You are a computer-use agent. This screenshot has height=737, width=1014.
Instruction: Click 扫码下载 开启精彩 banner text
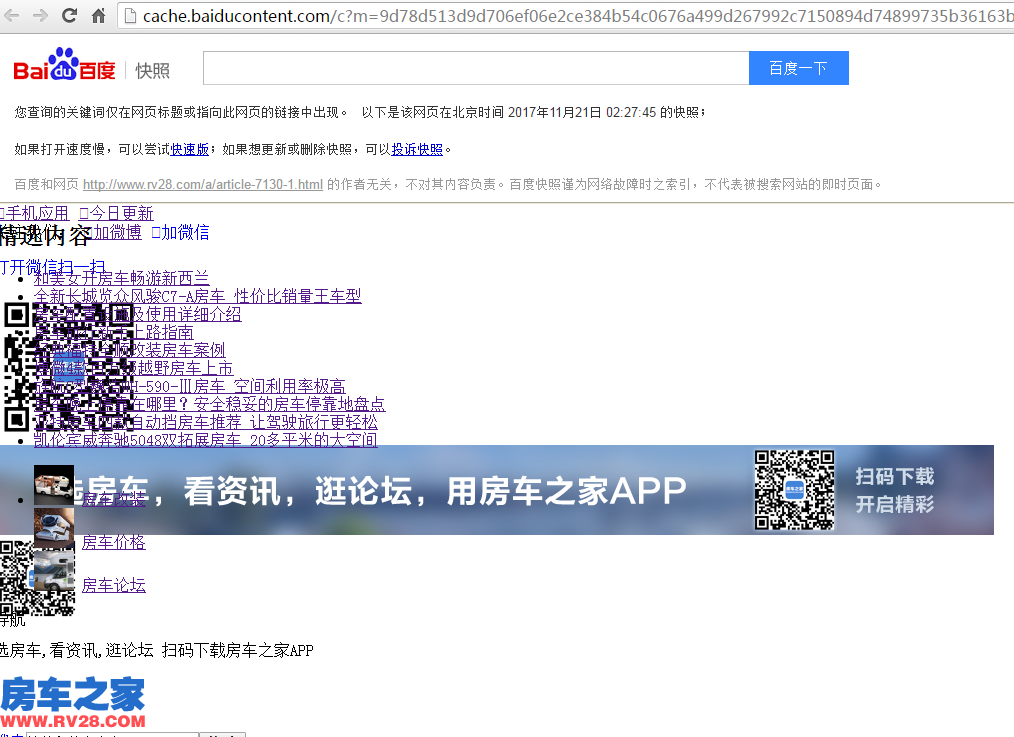point(895,490)
